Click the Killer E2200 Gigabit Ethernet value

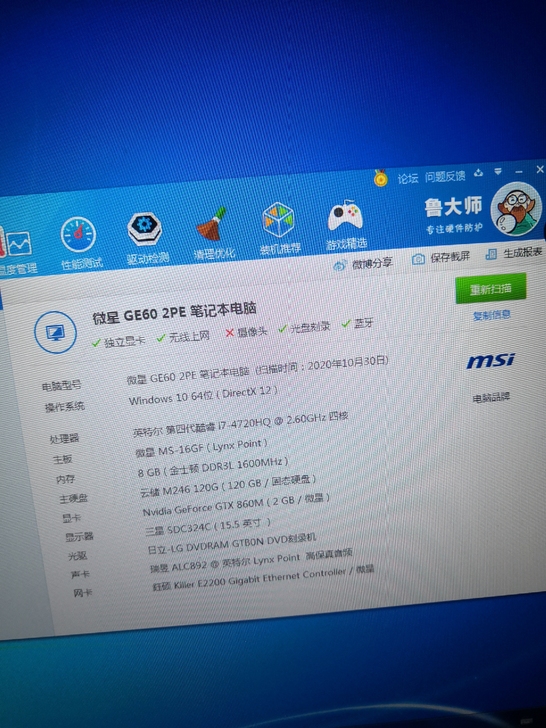[x=263, y=579]
